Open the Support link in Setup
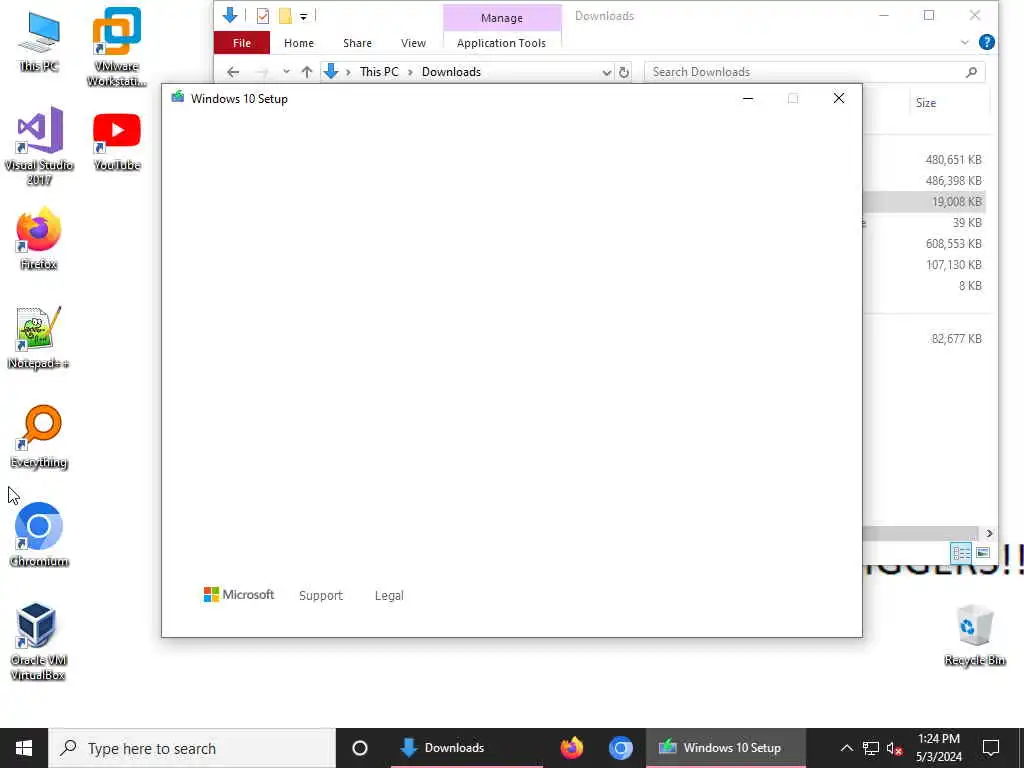Screen dimensions: 1024x768 (x=321, y=596)
